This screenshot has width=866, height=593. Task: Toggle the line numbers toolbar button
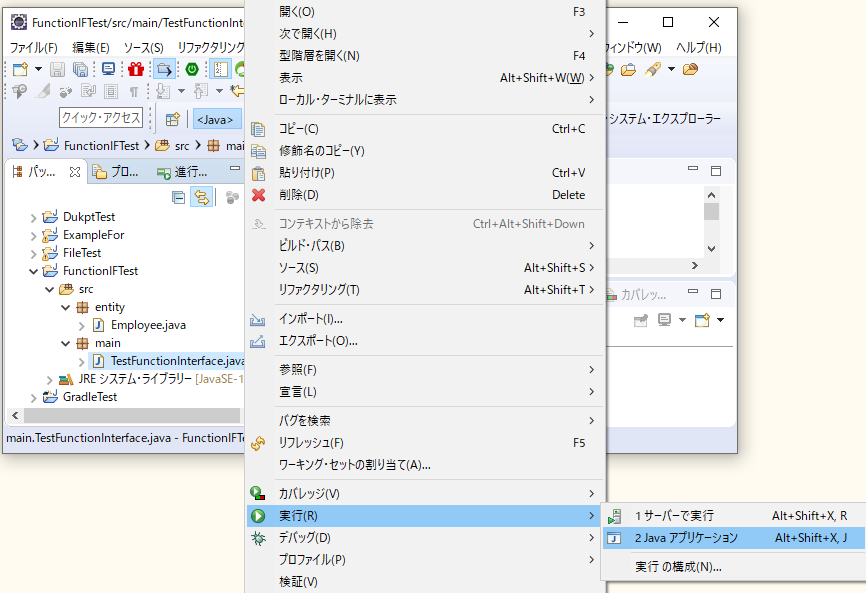pos(220,70)
